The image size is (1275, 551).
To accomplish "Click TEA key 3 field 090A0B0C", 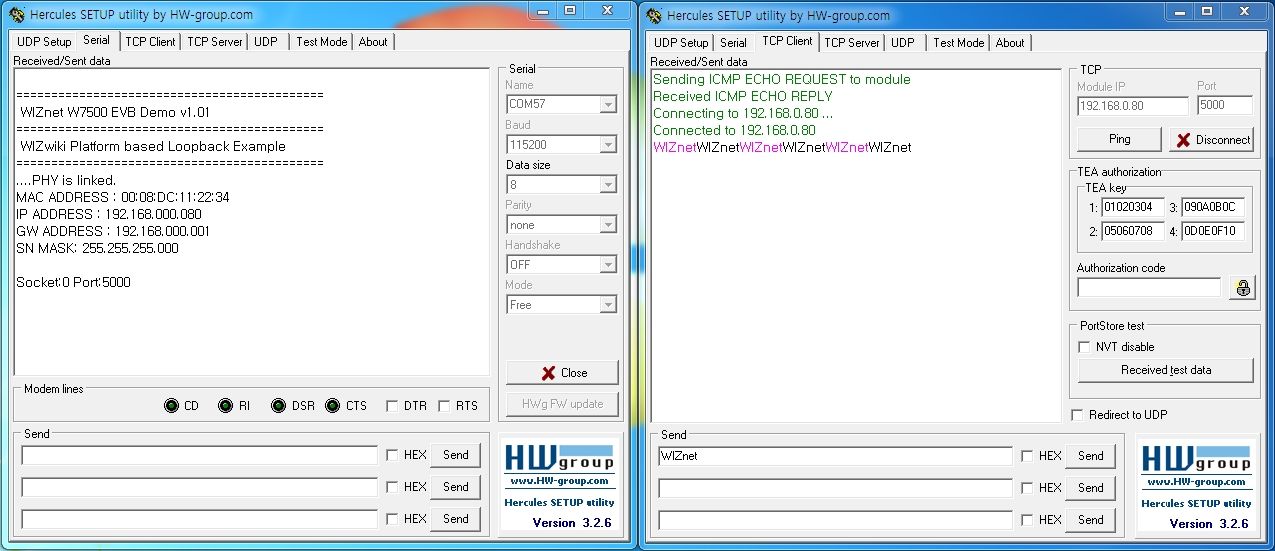I will coord(1213,208).
